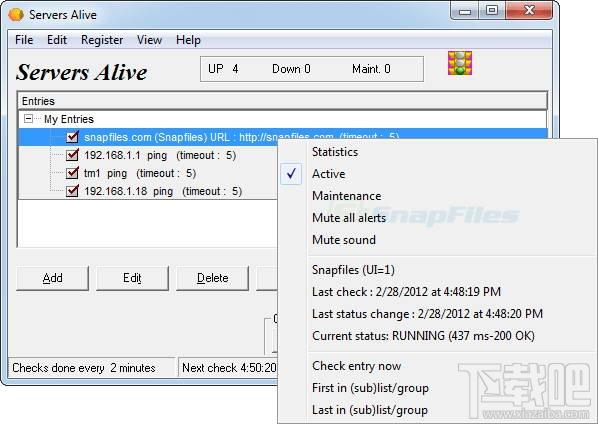Uncheck the snapfiles.com entry checkbox
Viewport: 598px width, 424px height.
(72, 137)
